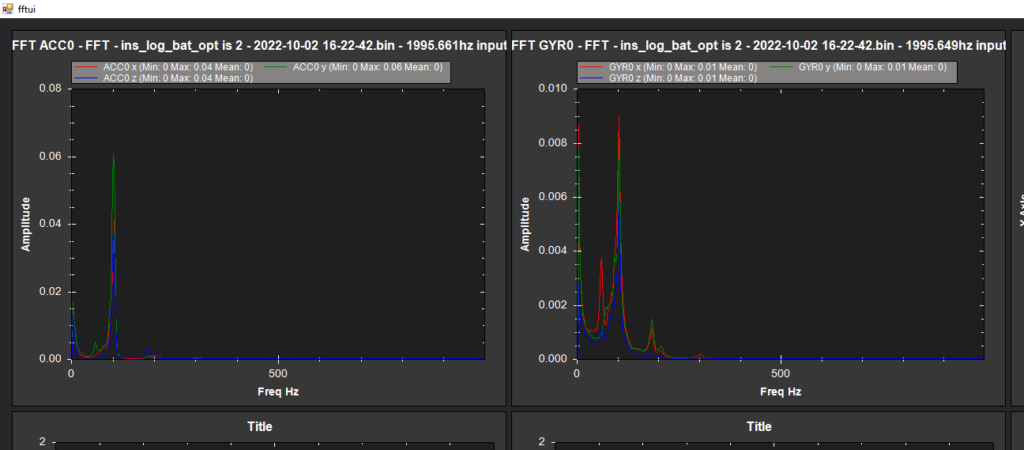1024x450 pixels.
Task: Click the Freq Hz label under GYR0 chart
Action: [x=780, y=392]
